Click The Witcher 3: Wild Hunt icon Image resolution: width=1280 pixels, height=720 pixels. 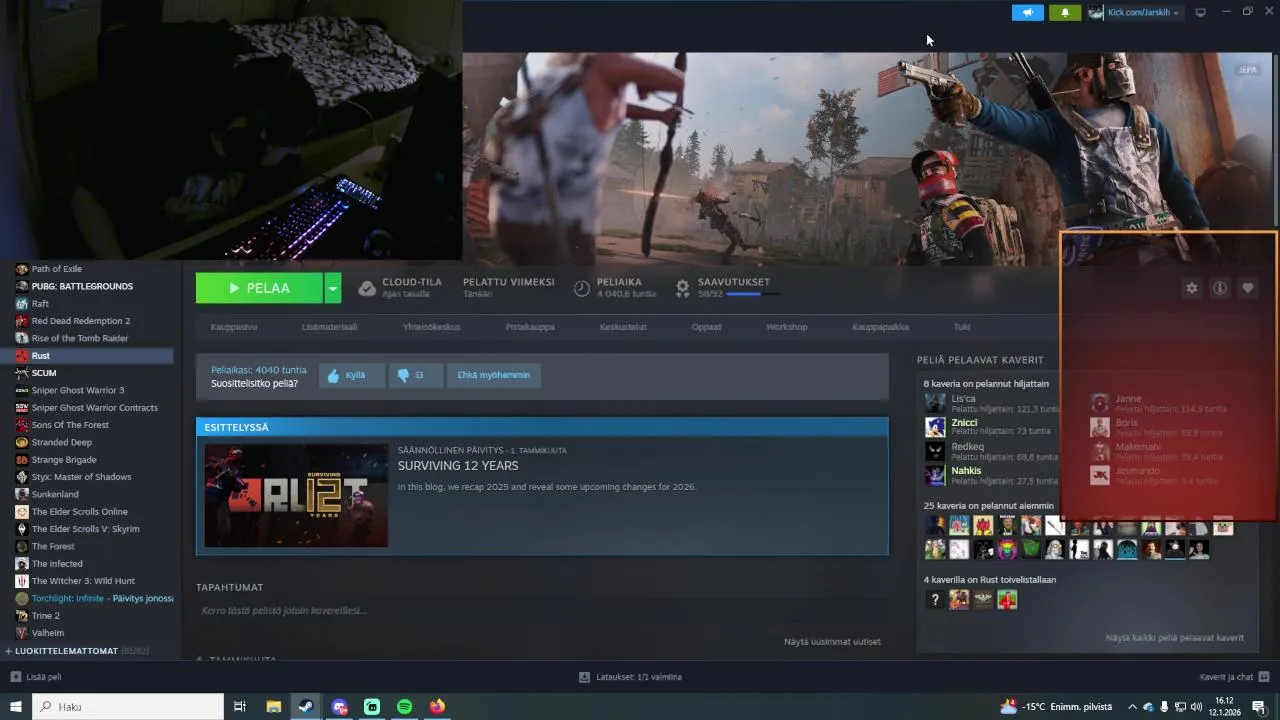pos(22,581)
